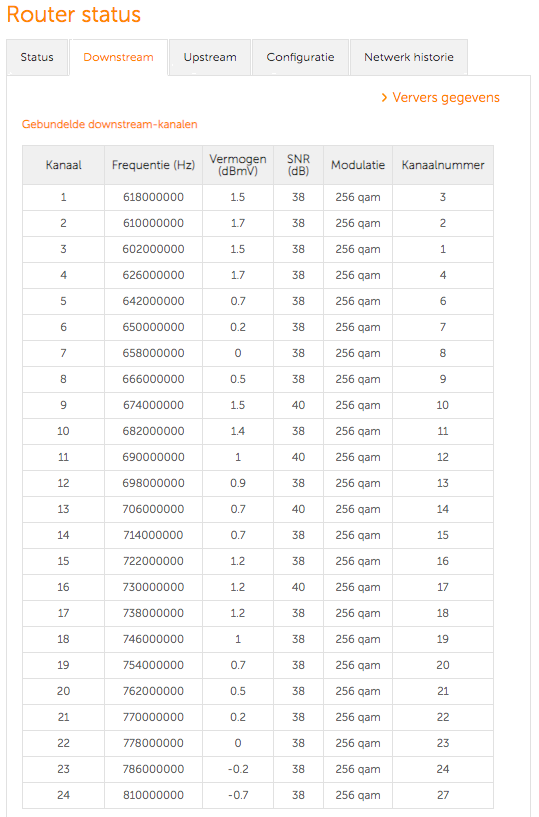This screenshot has height=817, width=539.
Task: Click the Modulatie column header
Action: pyautogui.click(x=358, y=165)
